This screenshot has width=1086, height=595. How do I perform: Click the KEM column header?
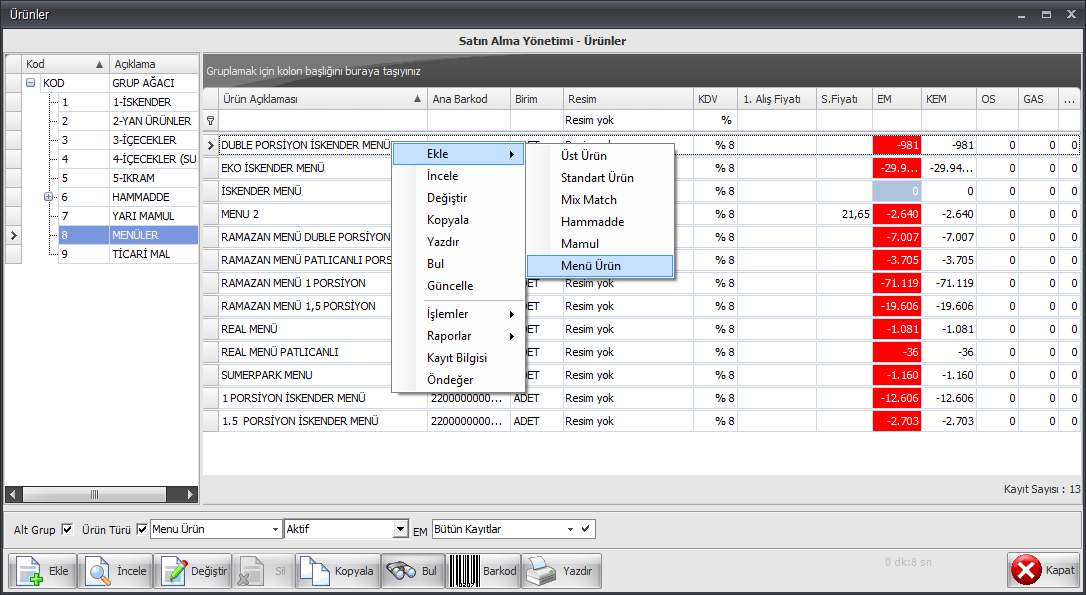coord(949,99)
